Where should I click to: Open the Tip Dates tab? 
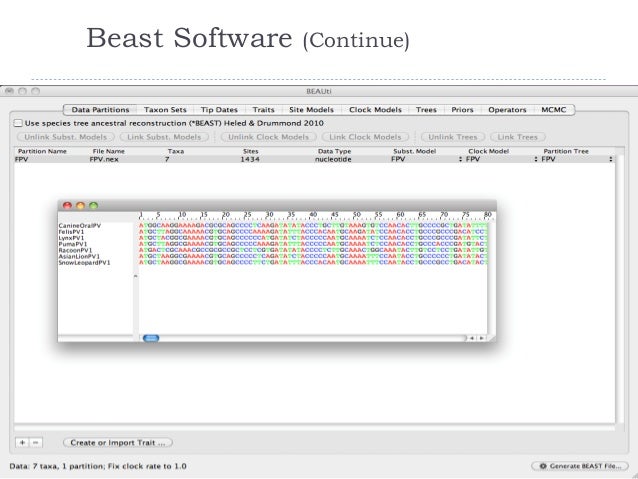(219, 110)
